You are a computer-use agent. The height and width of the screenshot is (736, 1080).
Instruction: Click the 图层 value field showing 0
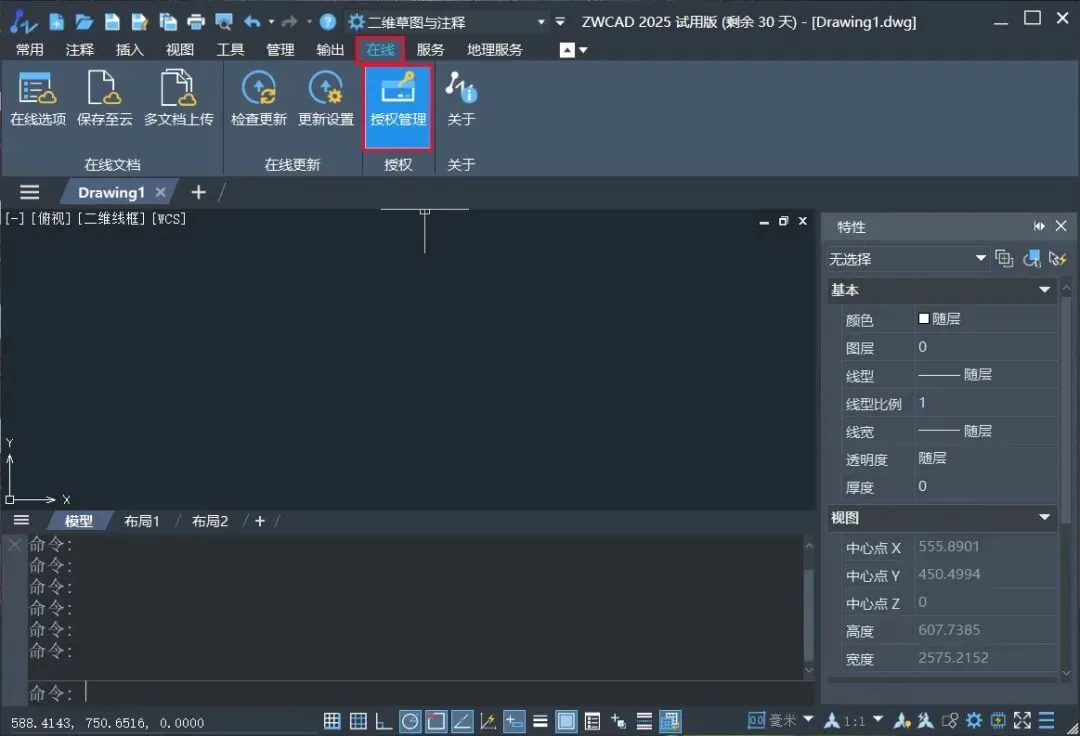point(986,347)
